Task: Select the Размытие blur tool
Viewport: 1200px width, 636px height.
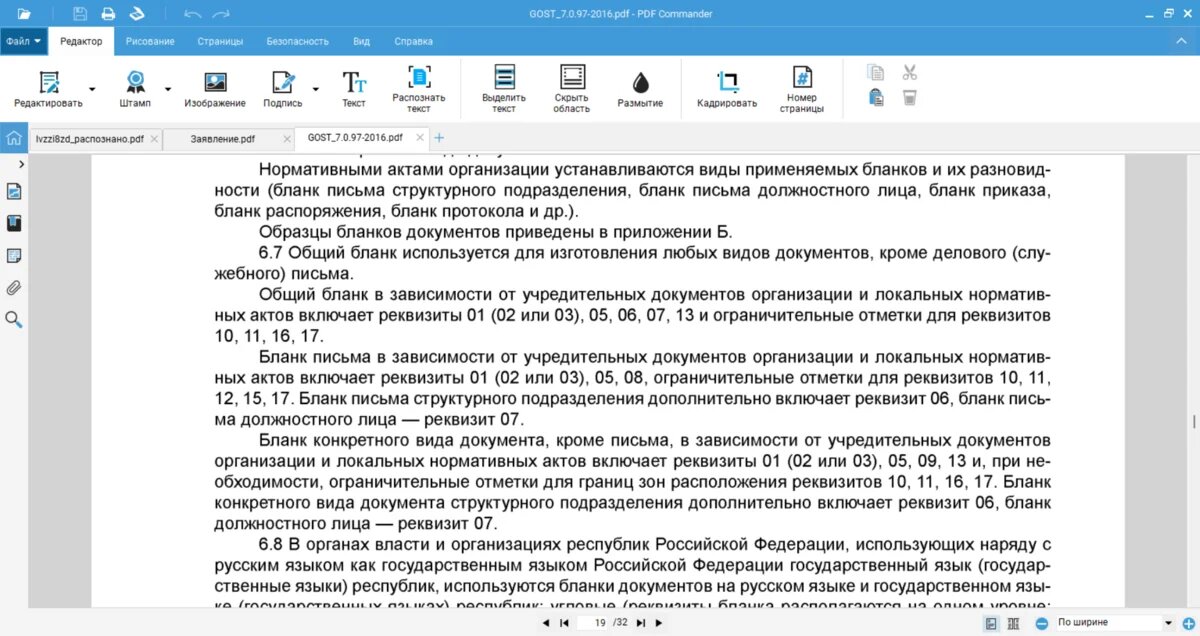Action: pos(640,88)
